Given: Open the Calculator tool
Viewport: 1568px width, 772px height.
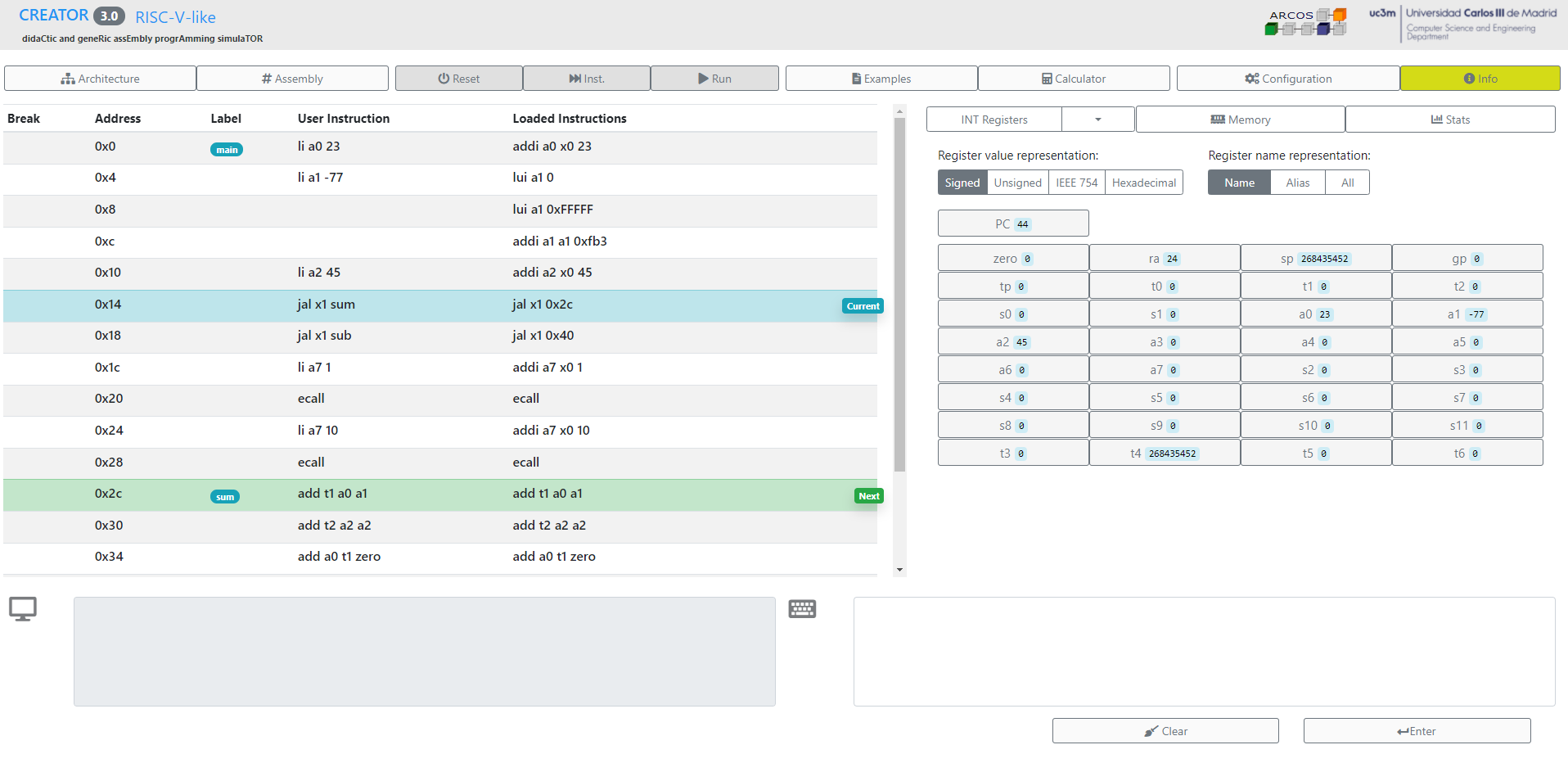Looking at the screenshot, I should (1074, 78).
